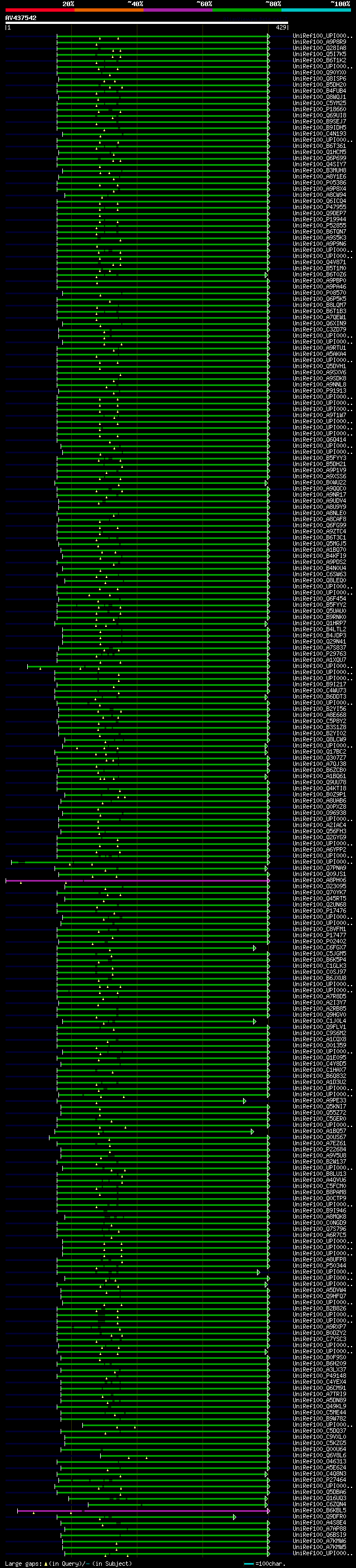
Task: Select the UniRef100_O01359 label
Action: coord(319,1046)
